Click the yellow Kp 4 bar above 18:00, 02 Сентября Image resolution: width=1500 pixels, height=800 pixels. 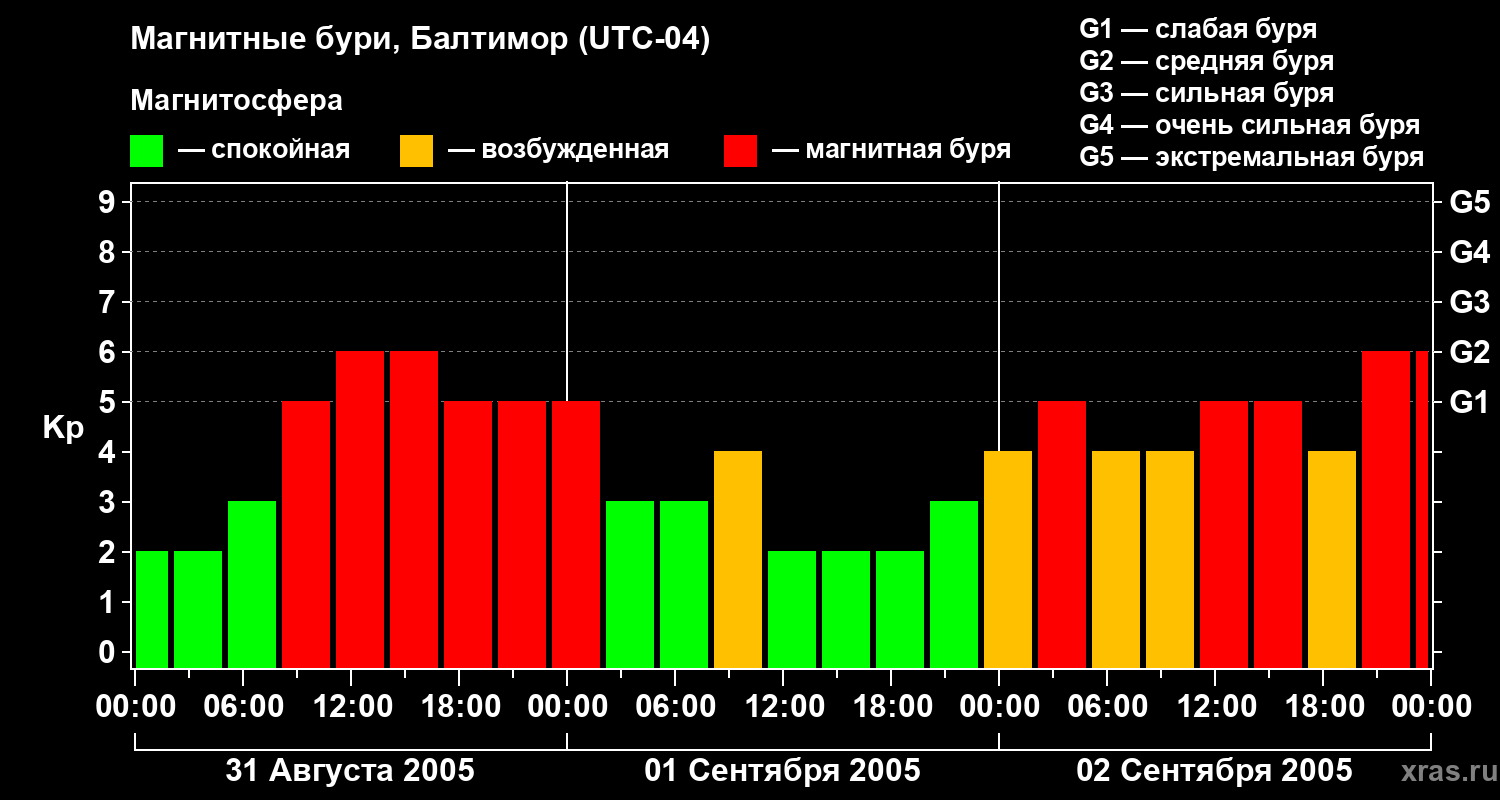tap(1332, 560)
